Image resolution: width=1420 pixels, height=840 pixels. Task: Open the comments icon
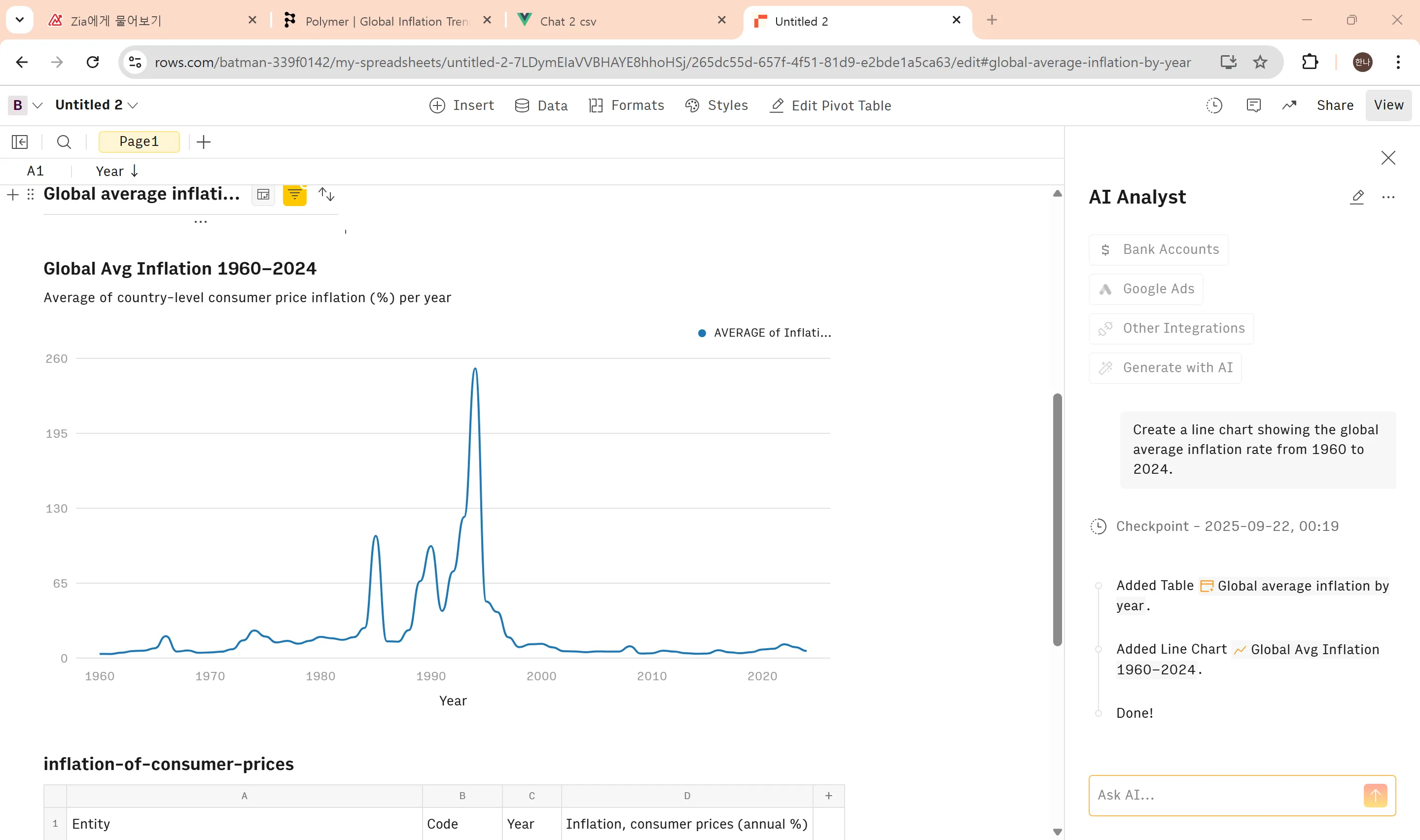tap(1254, 105)
